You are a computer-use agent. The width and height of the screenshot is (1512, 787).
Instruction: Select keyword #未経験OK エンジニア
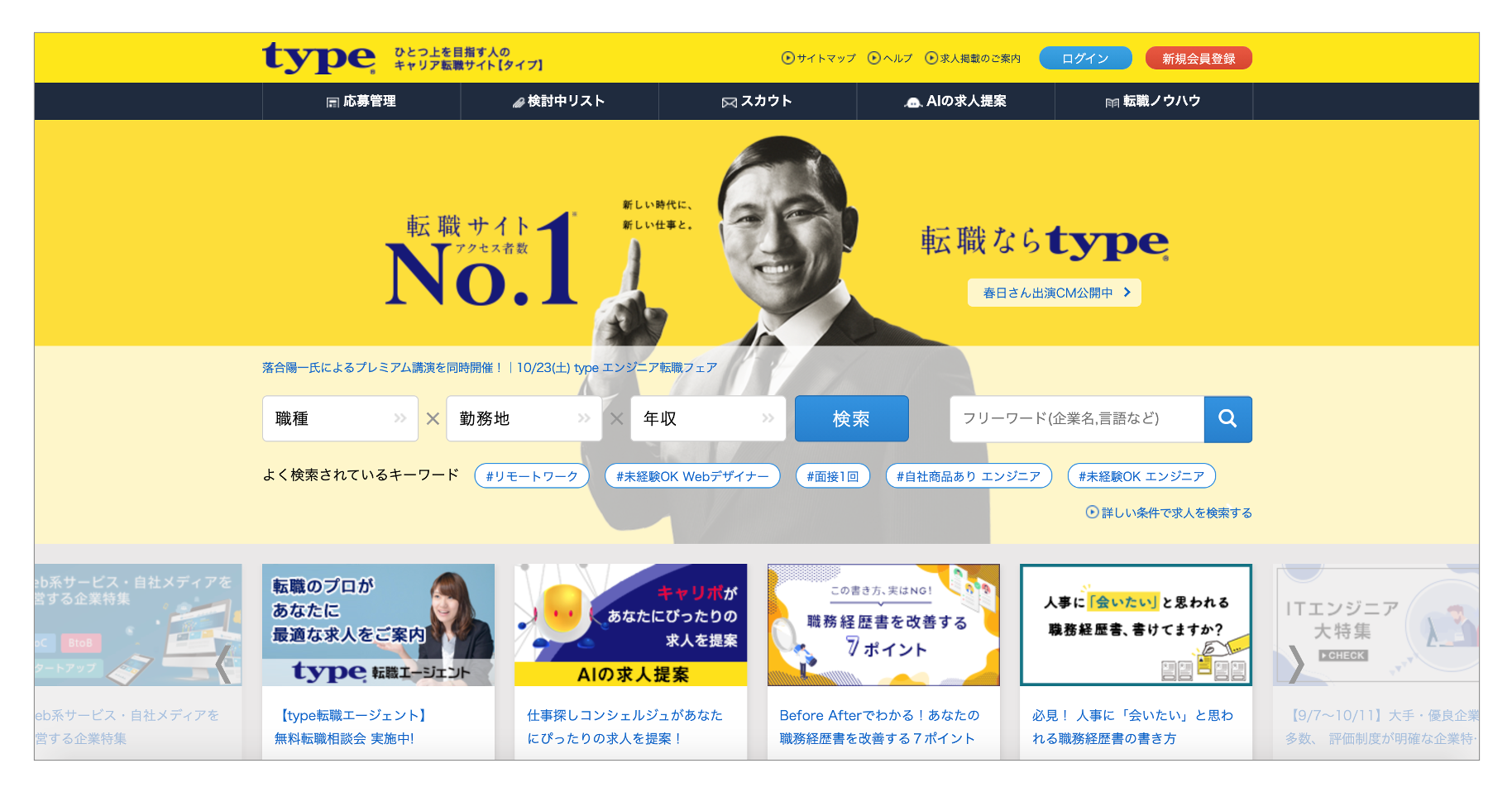[x=1141, y=476]
